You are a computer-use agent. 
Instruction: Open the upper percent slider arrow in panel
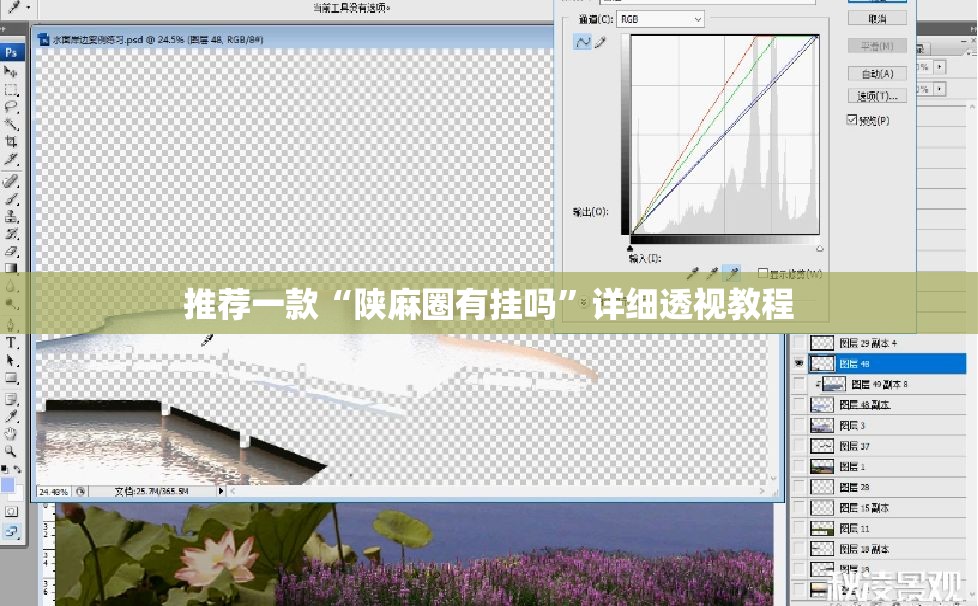tap(939, 67)
